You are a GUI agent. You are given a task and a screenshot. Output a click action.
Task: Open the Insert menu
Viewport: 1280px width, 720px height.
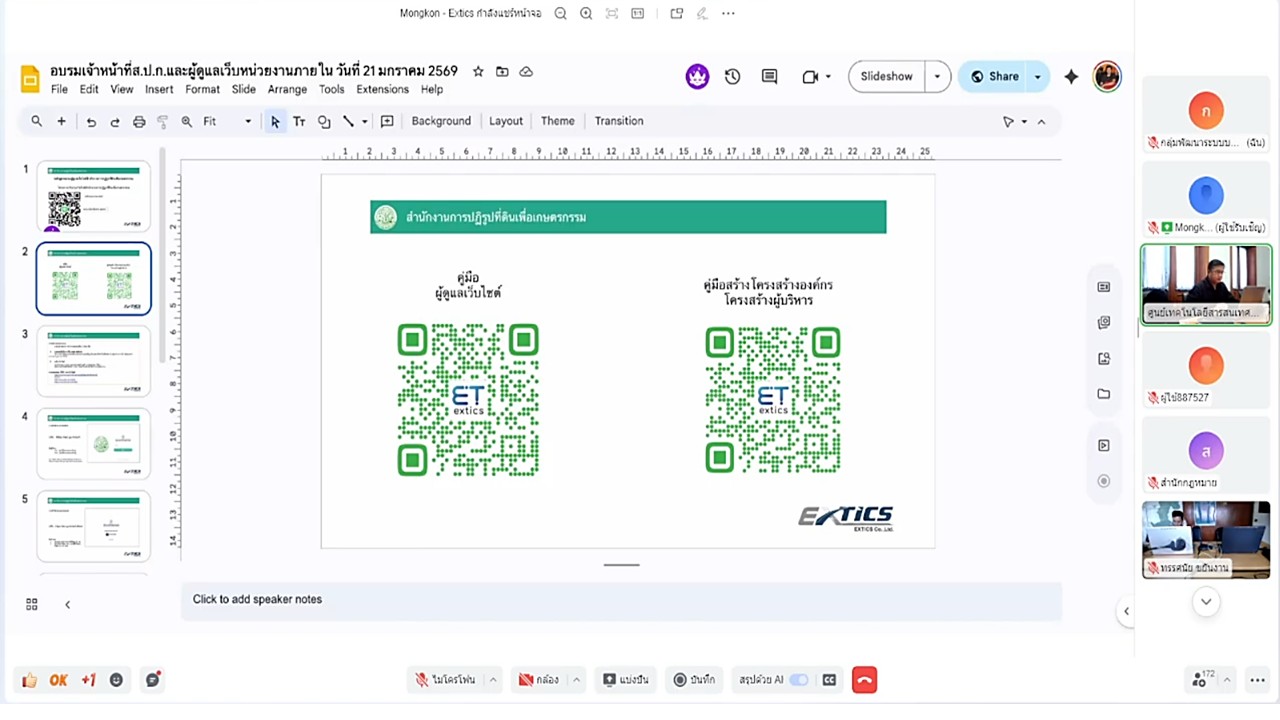159,89
